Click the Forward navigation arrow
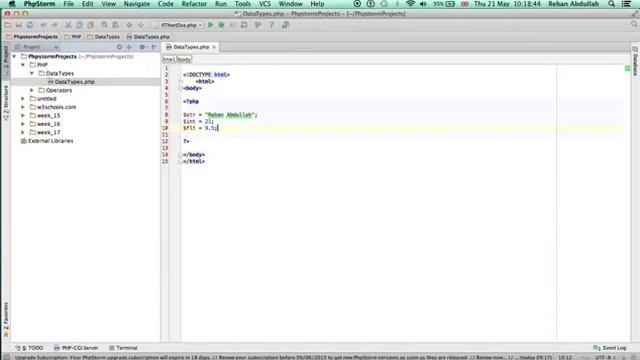 (x=140, y=25)
